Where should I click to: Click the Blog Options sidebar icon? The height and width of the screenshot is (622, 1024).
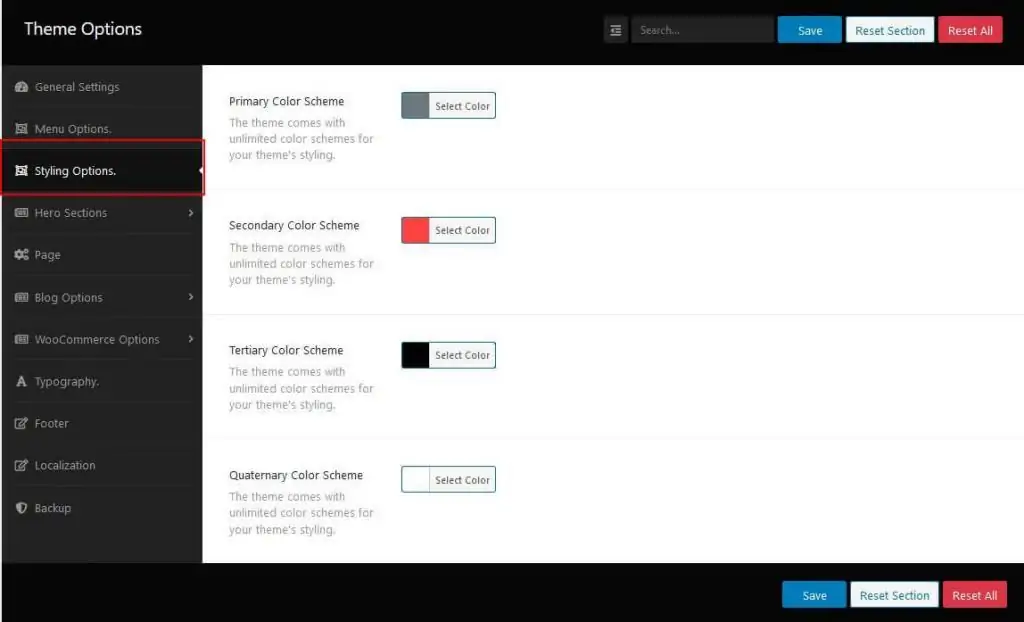pos(21,297)
